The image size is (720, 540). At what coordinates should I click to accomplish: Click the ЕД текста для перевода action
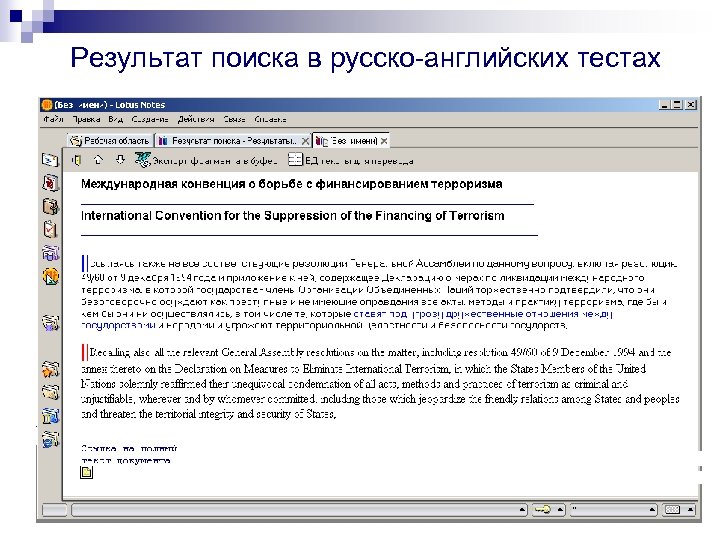pyautogui.click(x=351, y=160)
